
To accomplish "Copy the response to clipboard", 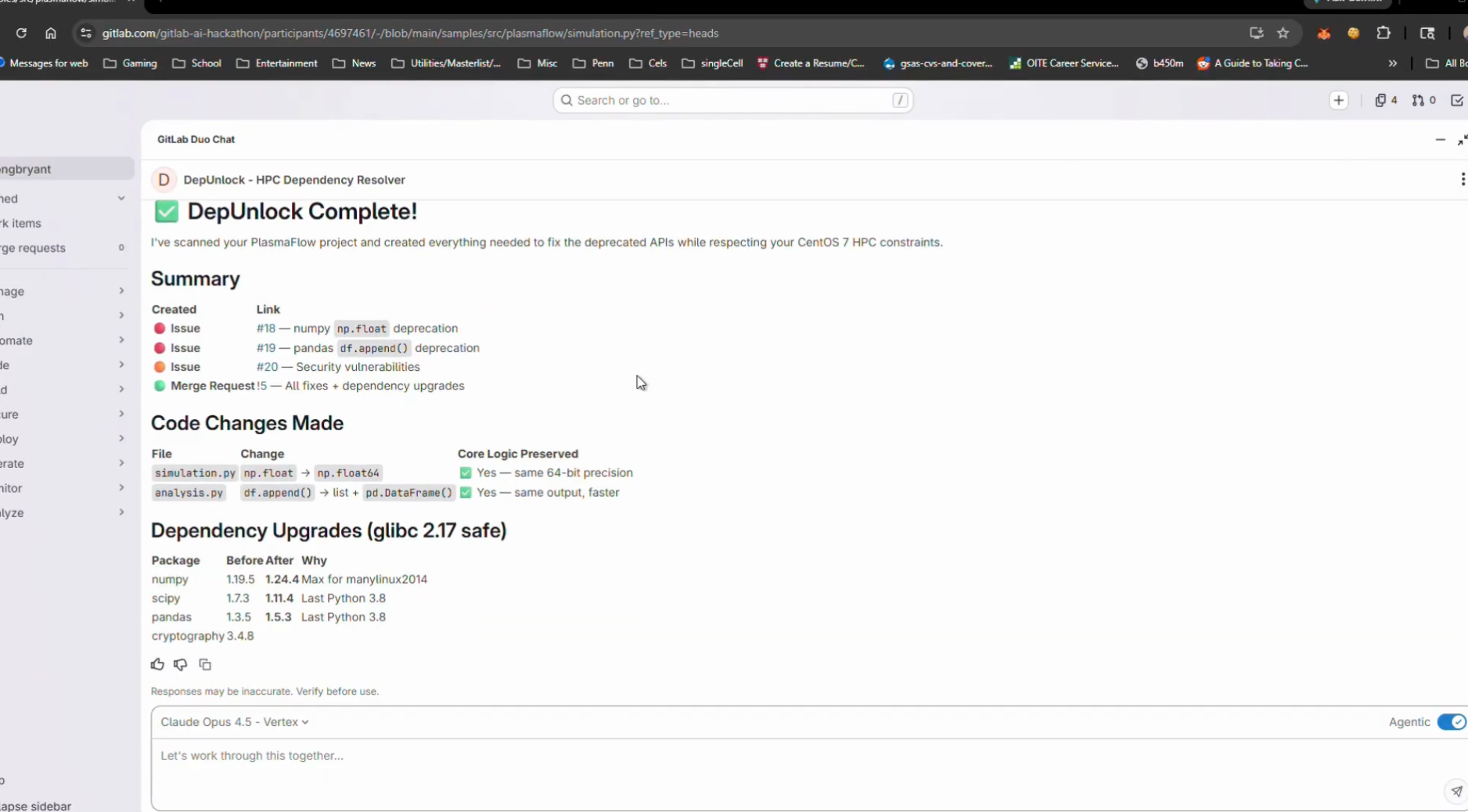I will (x=205, y=664).
